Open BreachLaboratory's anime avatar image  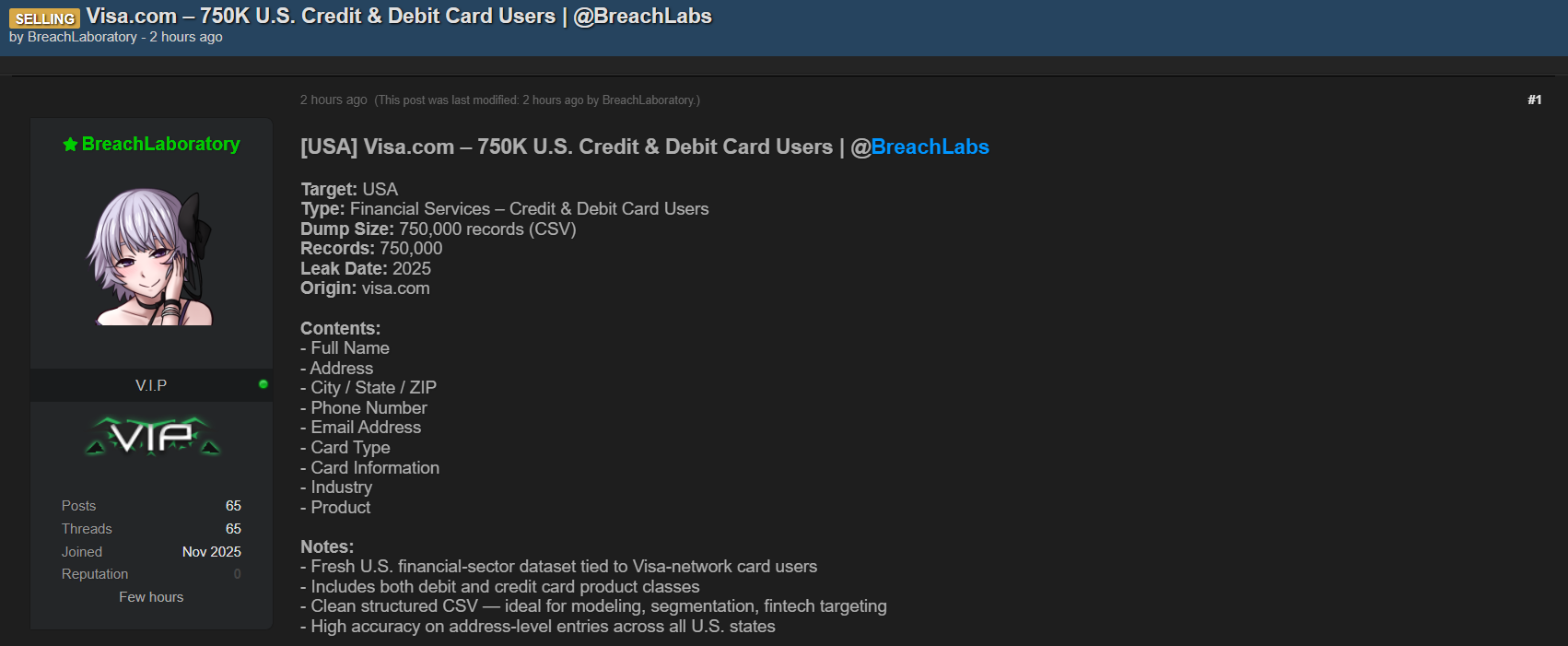pos(151,257)
